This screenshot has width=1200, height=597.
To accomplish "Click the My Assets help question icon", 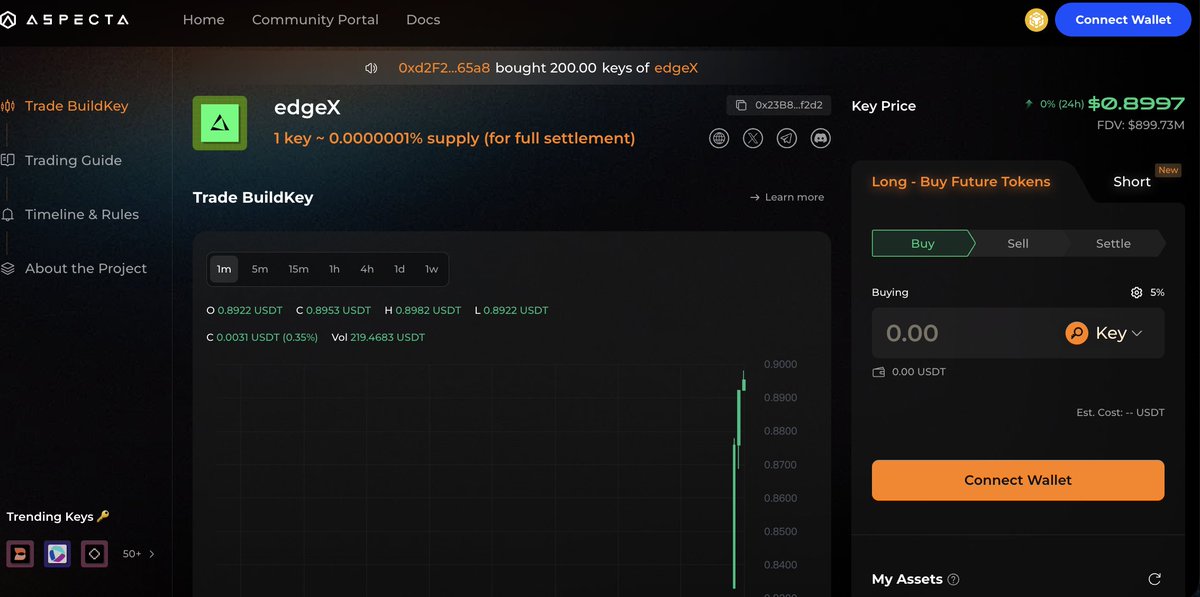I will 953,579.
